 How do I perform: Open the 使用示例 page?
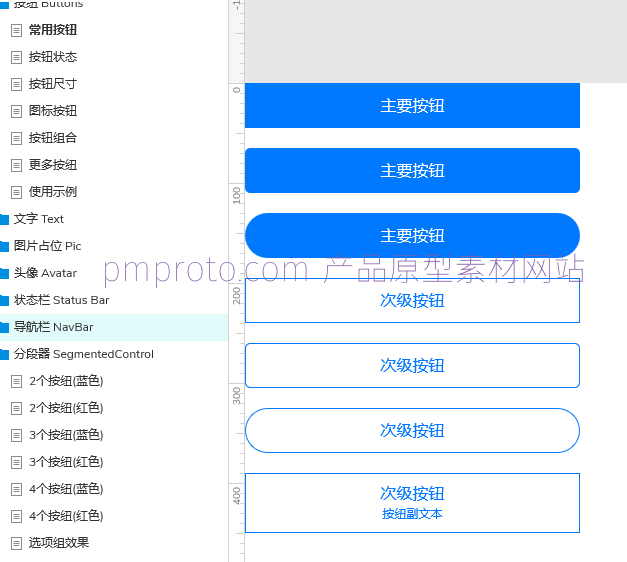pos(52,192)
